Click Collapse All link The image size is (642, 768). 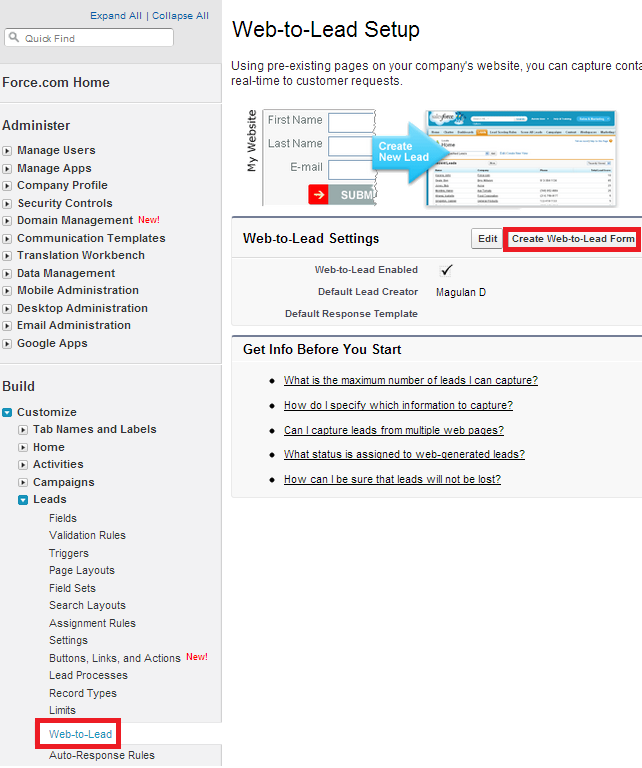pyautogui.click(x=180, y=16)
